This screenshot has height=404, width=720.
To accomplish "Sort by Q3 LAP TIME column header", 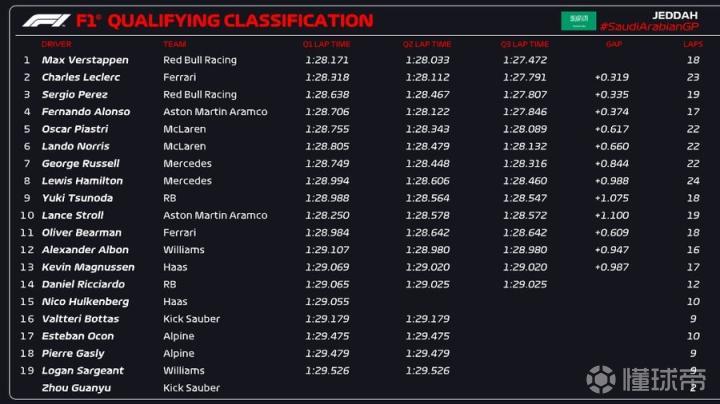I will coord(524,44).
